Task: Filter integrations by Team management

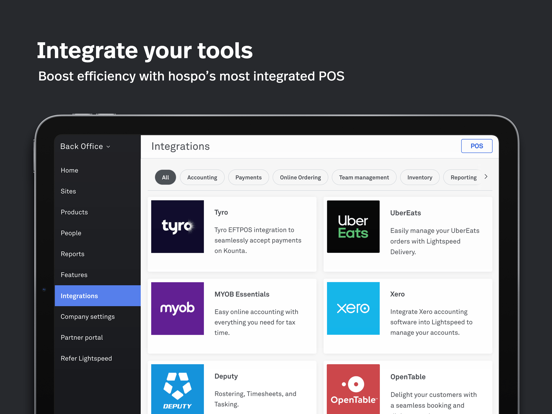Action: coord(364,177)
